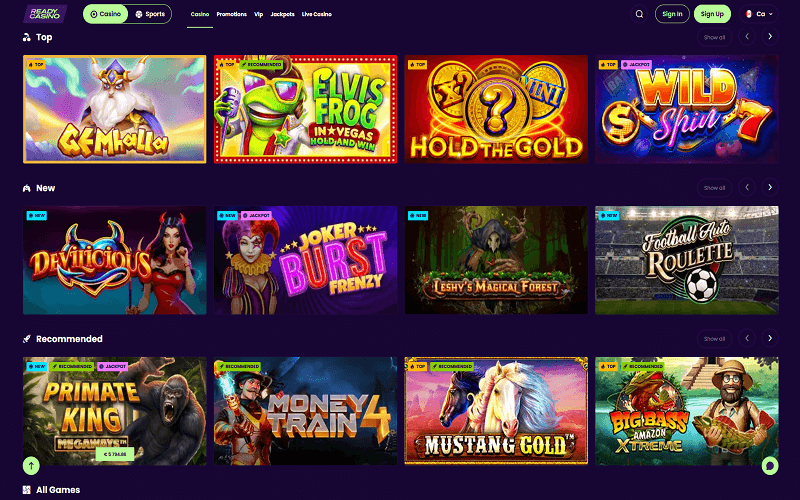Open the Promotions menu item
Image resolution: width=800 pixels, height=500 pixels.
232,14
